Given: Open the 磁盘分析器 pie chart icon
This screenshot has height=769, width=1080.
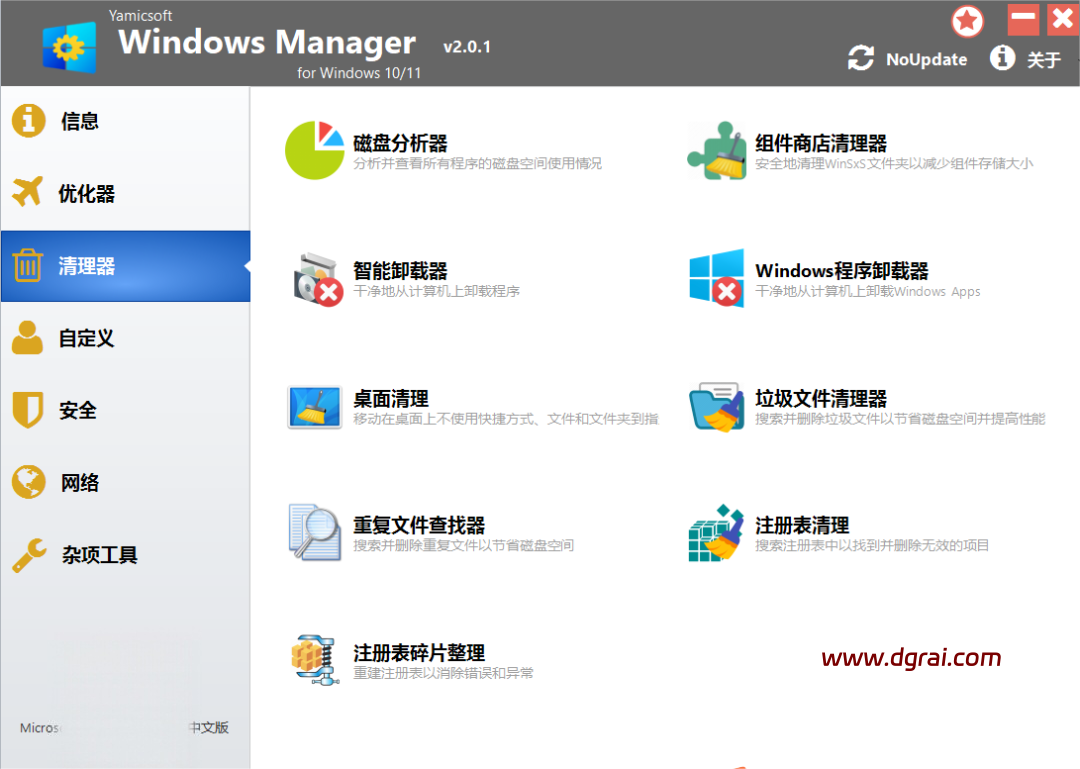Looking at the screenshot, I should 314,151.
